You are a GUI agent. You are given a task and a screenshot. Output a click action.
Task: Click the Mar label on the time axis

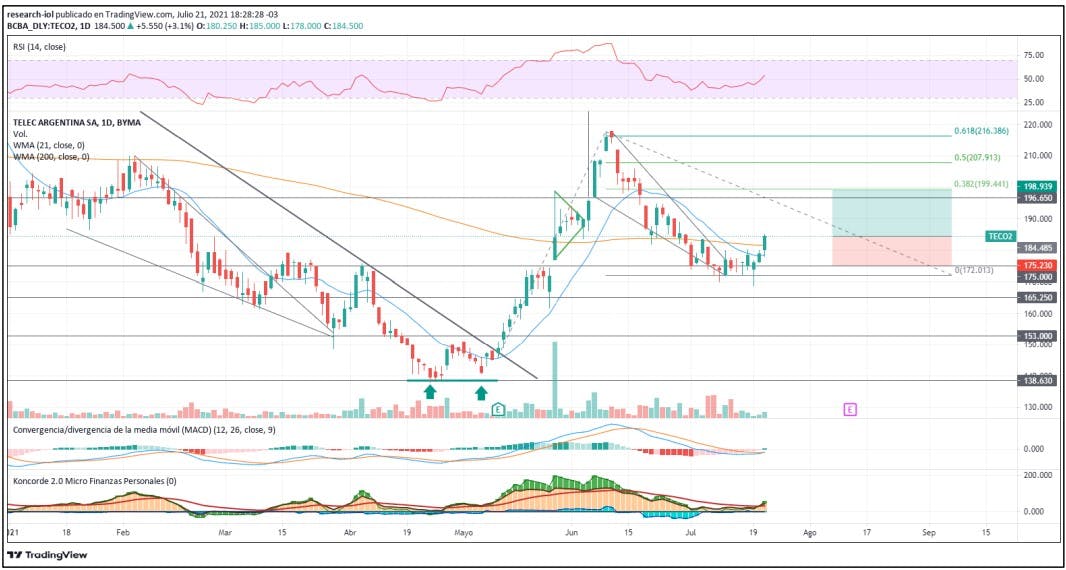click(x=226, y=531)
